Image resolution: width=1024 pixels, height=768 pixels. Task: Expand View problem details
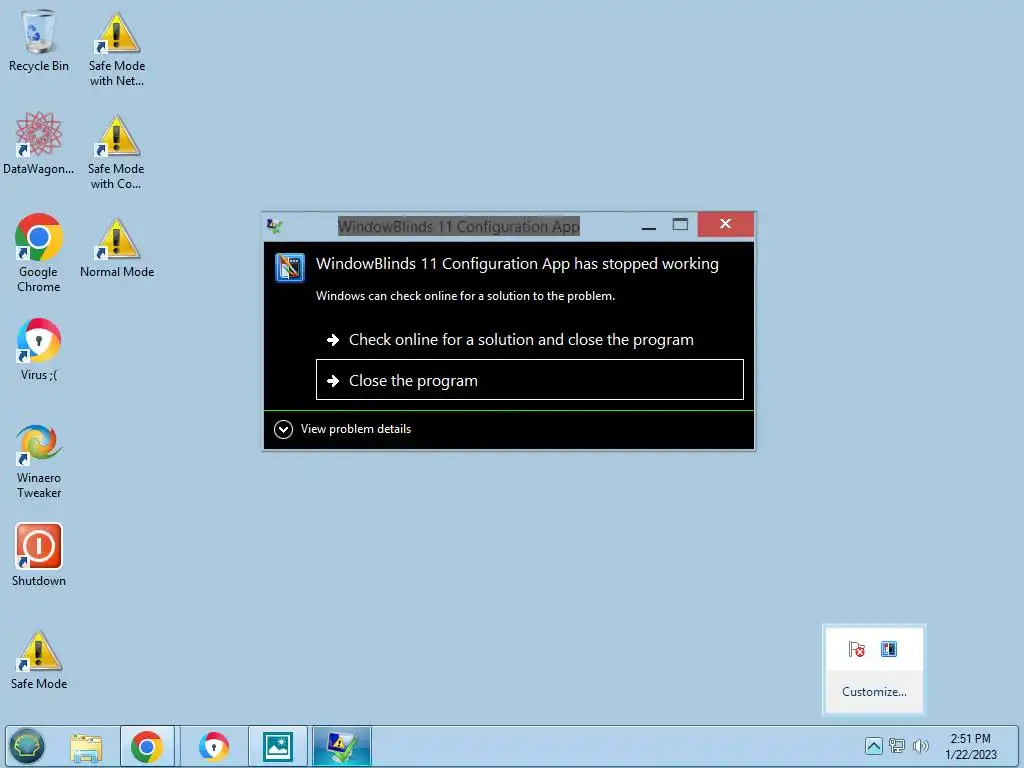[x=343, y=429]
